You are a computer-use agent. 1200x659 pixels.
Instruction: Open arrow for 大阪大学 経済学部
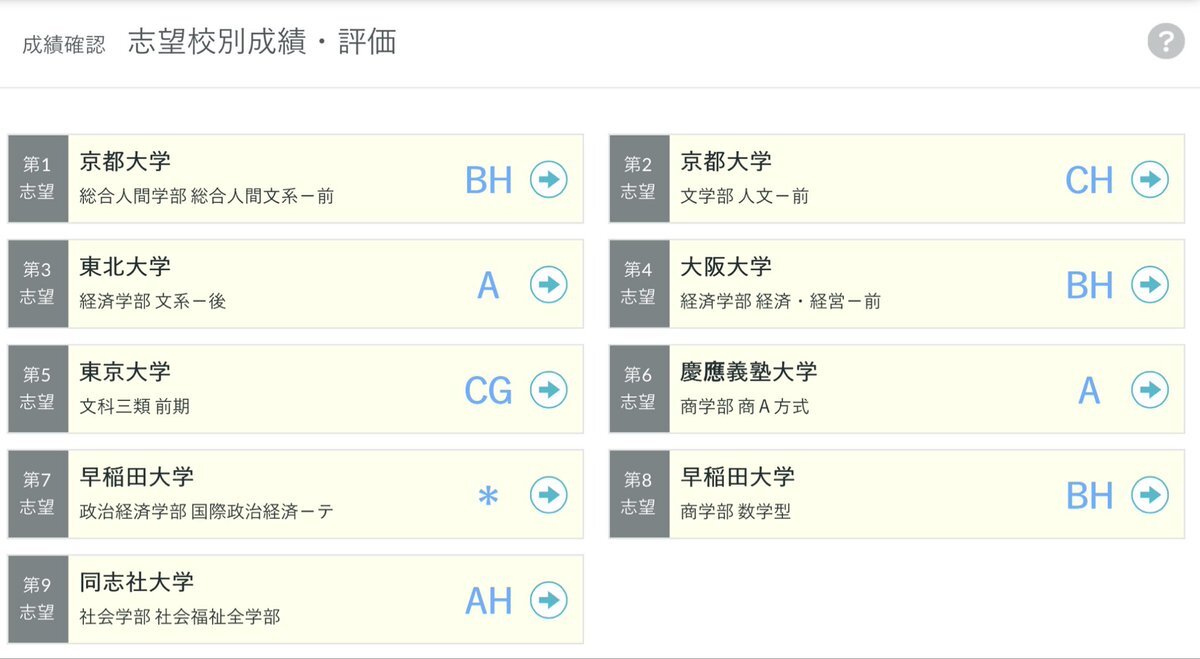click(x=1149, y=285)
